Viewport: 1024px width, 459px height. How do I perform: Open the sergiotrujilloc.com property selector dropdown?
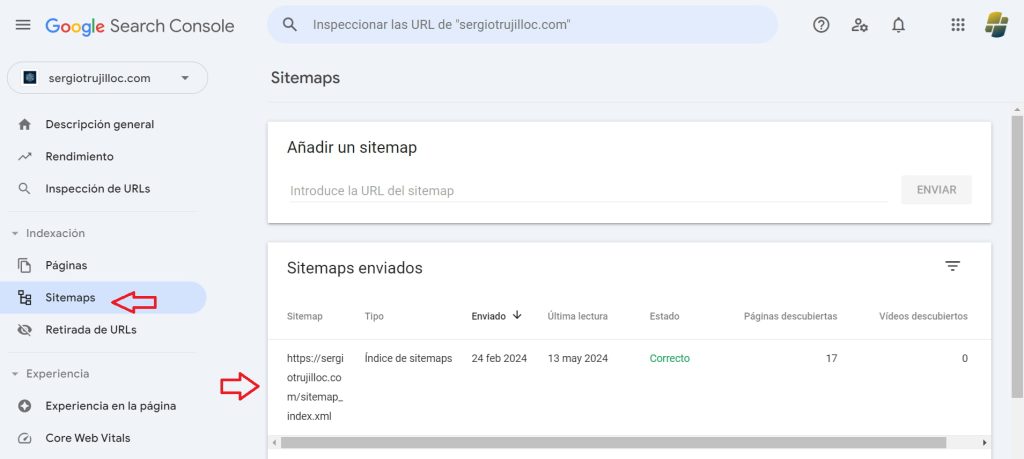[x=107, y=78]
